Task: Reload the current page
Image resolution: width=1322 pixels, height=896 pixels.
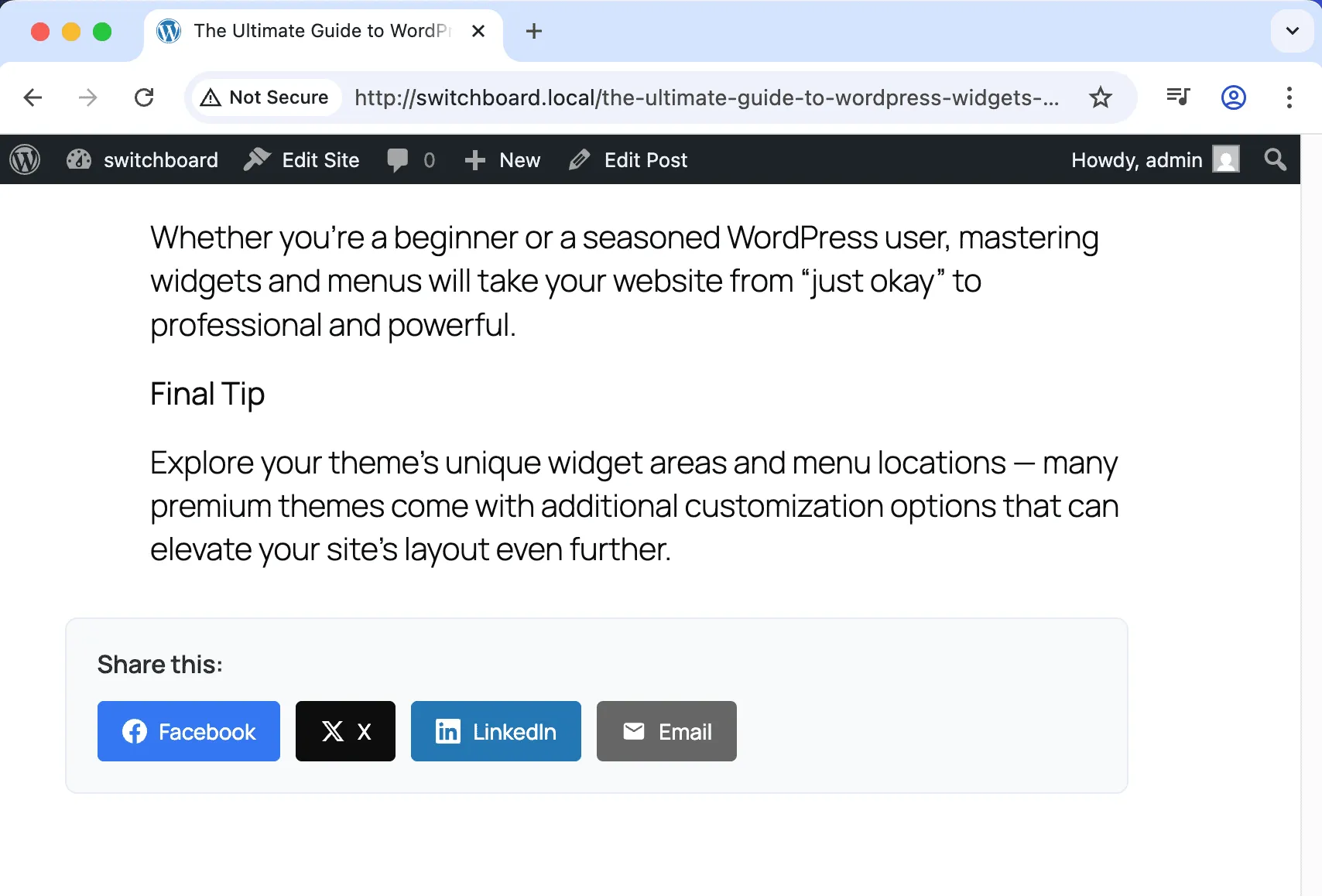Action: [x=144, y=97]
